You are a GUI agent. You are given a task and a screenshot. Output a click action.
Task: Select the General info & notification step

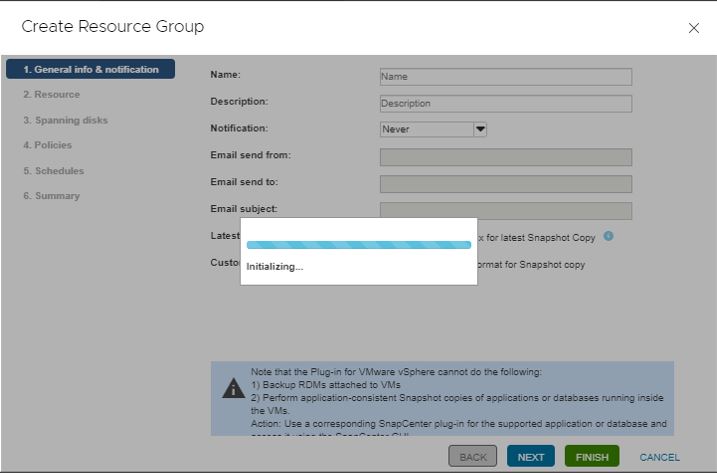[x=90, y=69]
